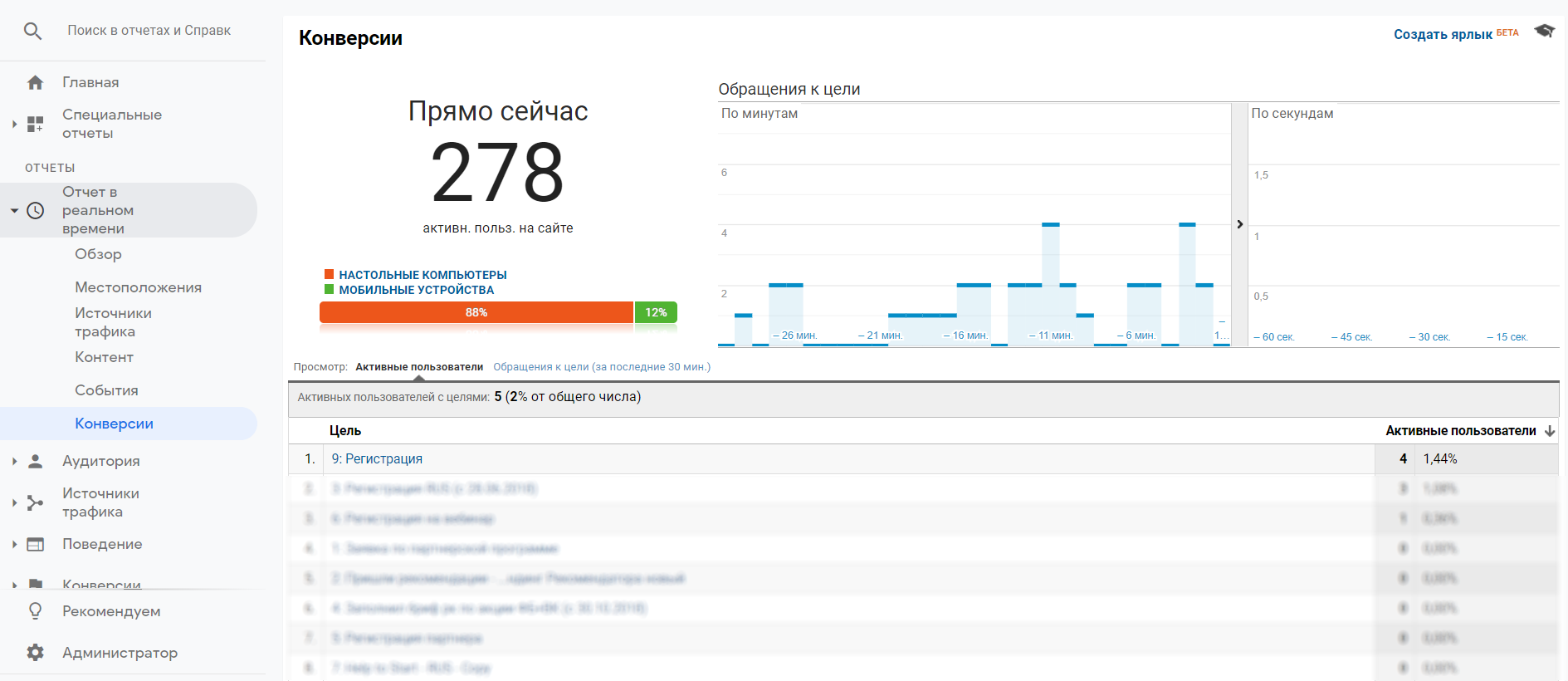
Task: Click the Home house icon
Action: coord(35,82)
